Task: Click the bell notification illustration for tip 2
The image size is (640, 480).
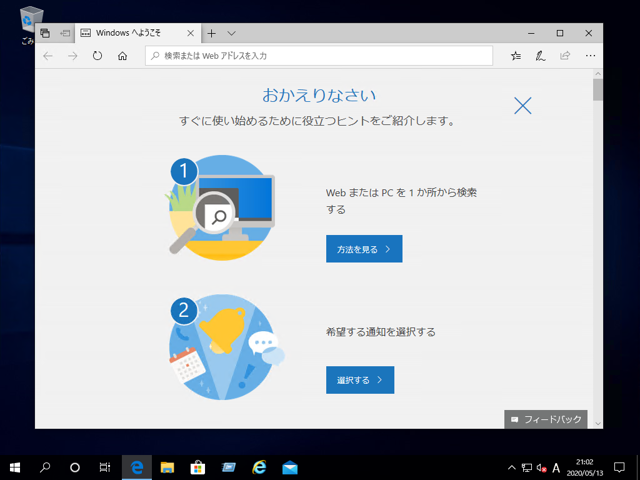Action: point(226,347)
